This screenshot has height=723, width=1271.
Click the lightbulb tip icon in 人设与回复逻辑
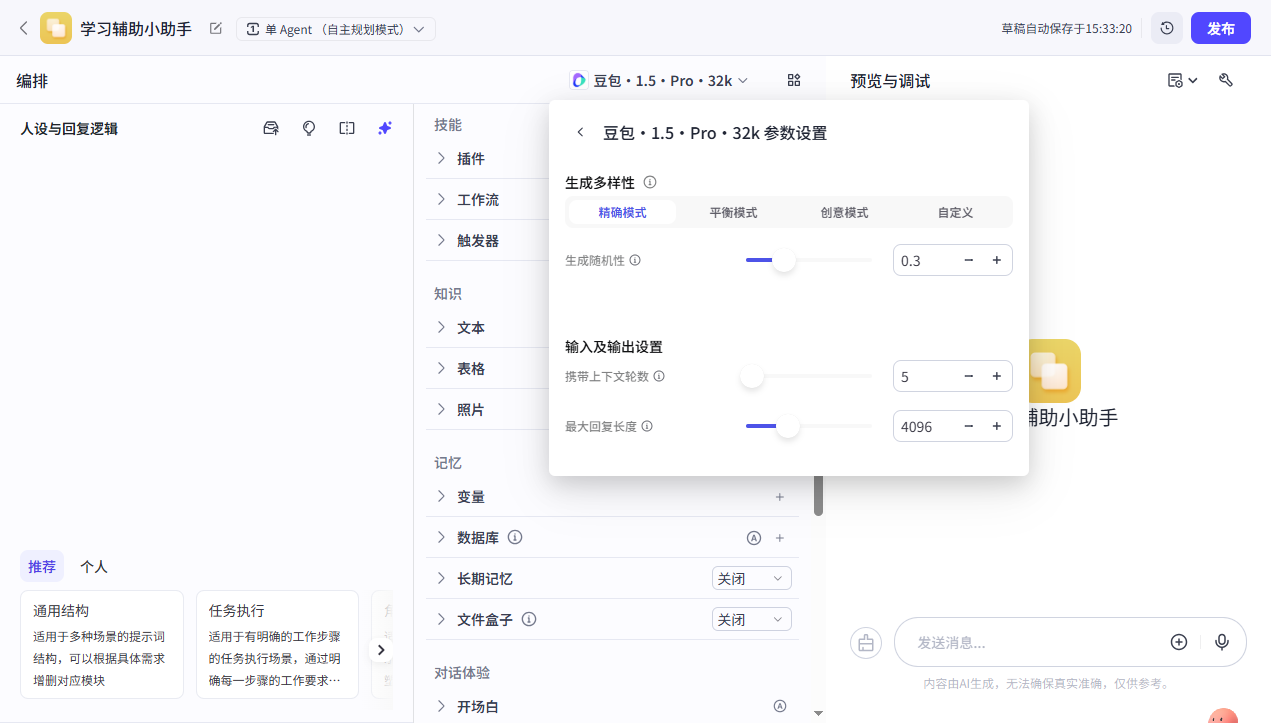[308, 128]
